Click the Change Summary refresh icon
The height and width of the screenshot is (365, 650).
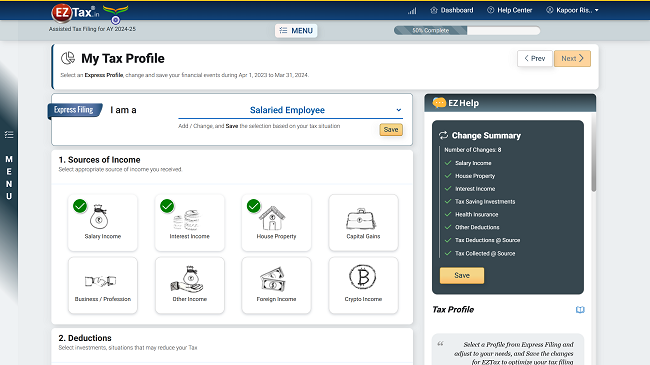point(444,135)
